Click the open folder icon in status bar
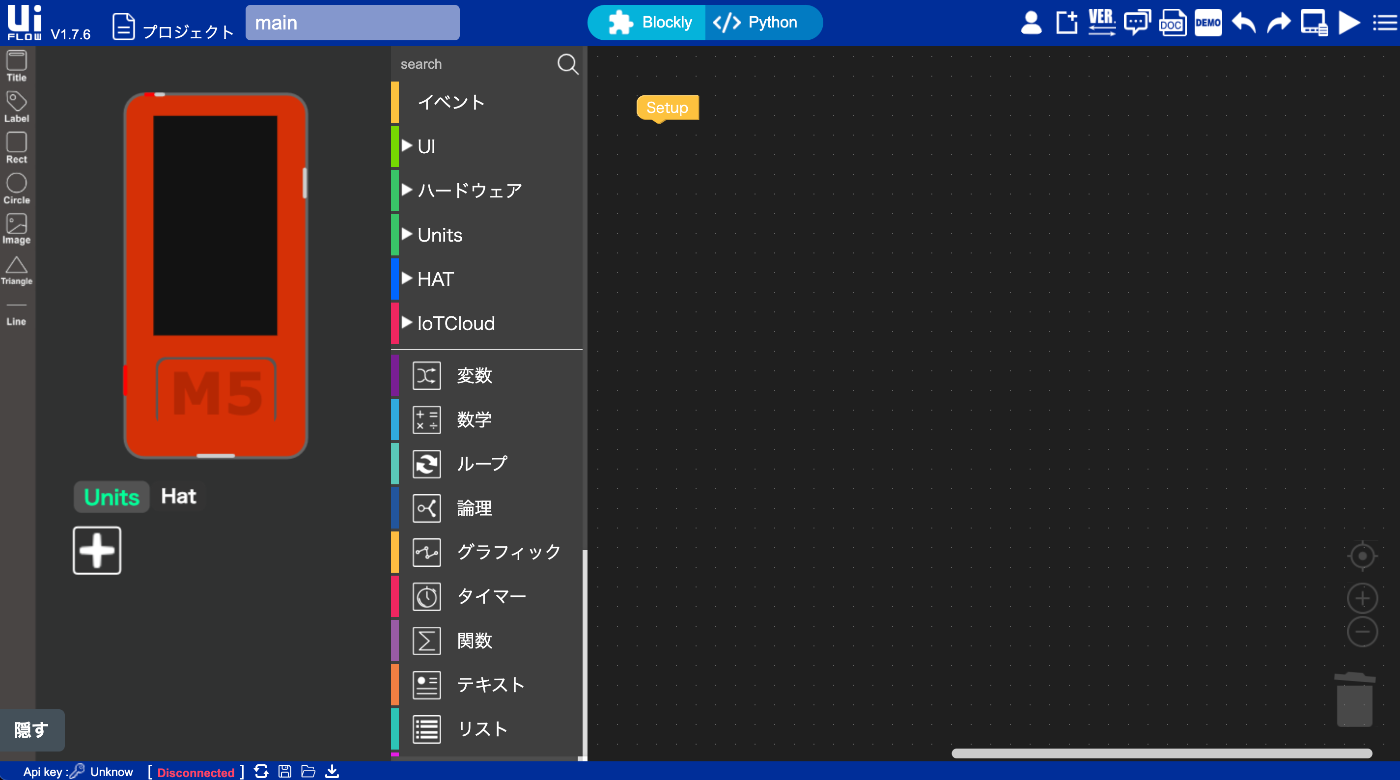Viewport: 1400px width, 780px height. [308, 771]
